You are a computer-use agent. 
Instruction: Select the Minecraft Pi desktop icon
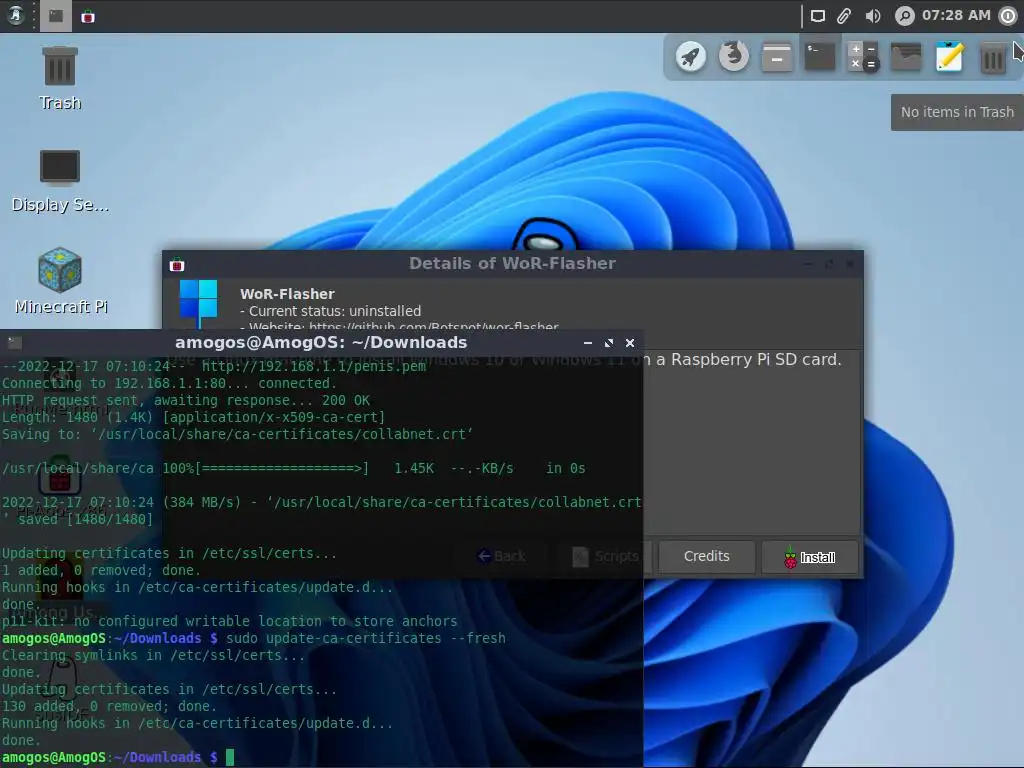coord(60,281)
